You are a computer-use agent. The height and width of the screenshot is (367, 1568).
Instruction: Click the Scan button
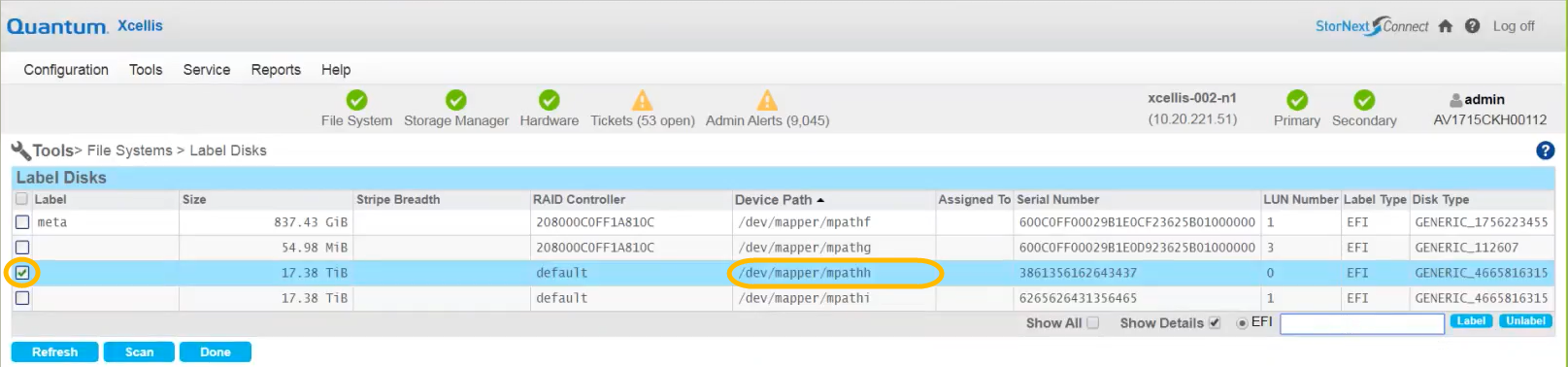pyautogui.click(x=139, y=351)
